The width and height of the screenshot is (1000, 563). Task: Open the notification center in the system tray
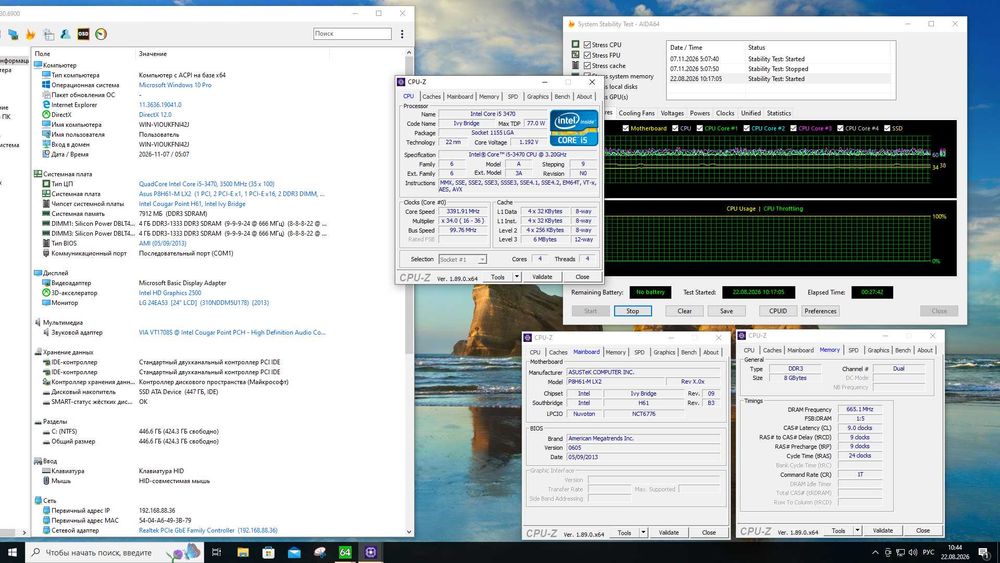[984, 552]
